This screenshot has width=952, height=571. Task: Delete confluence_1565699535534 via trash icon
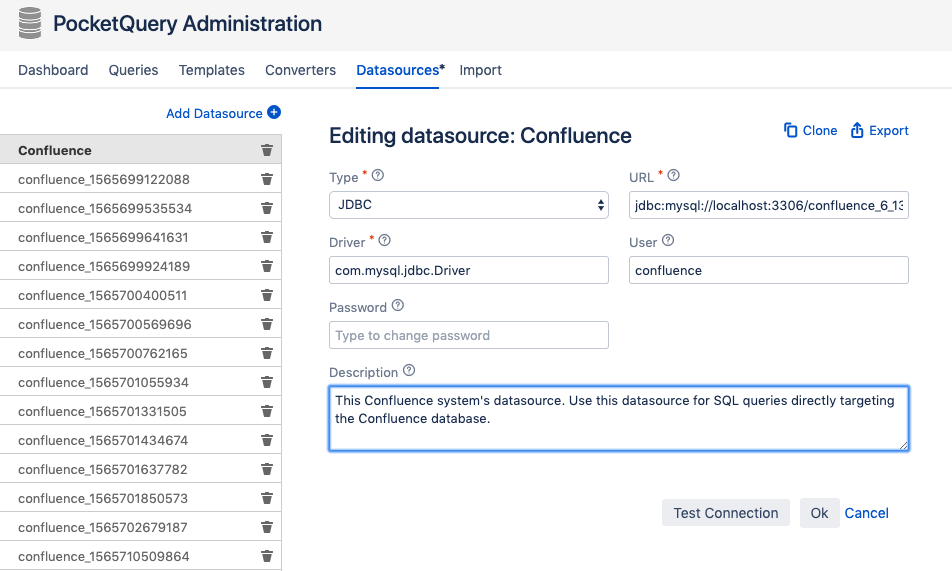267,208
